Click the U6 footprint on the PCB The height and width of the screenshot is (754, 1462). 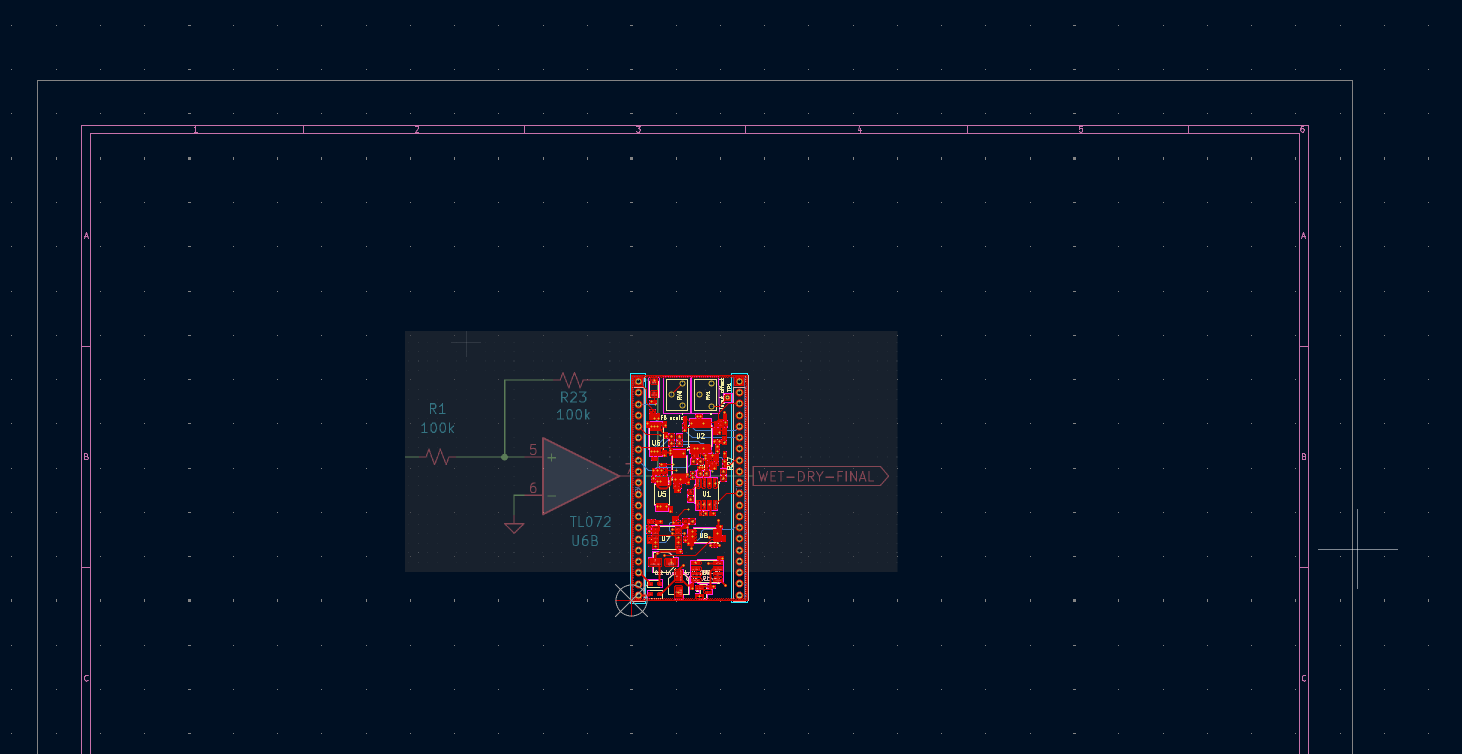pos(656,442)
